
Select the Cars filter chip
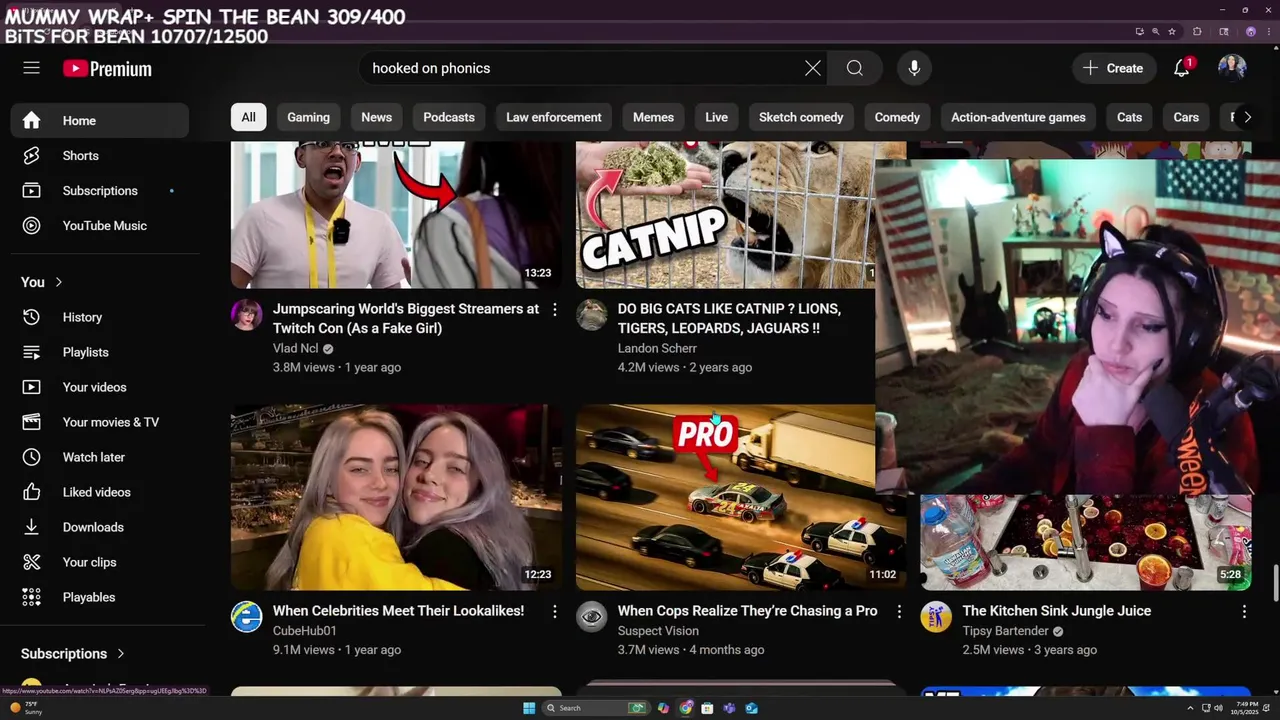click(1186, 117)
